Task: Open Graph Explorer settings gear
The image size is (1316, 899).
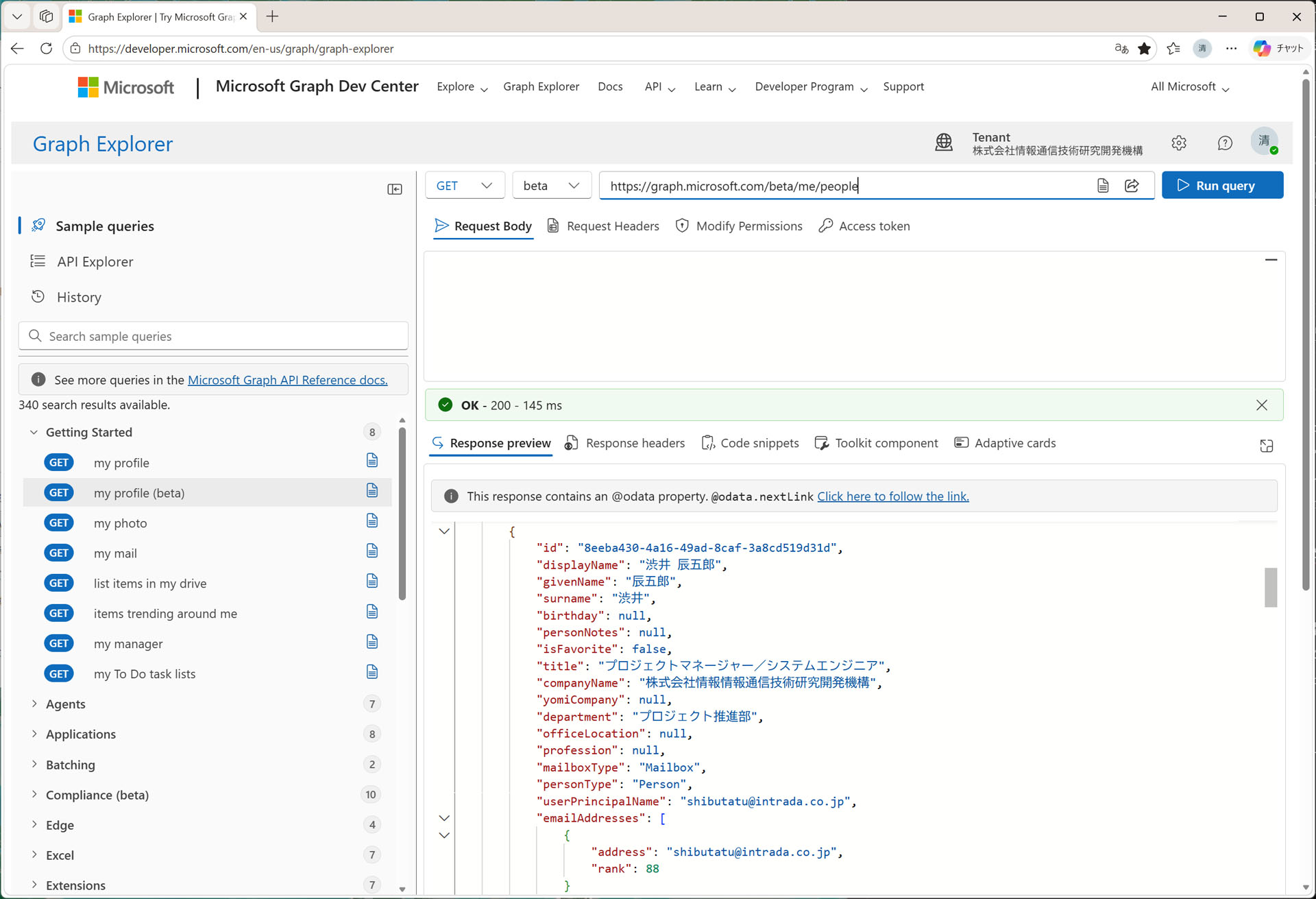Action: [x=1179, y=143]
